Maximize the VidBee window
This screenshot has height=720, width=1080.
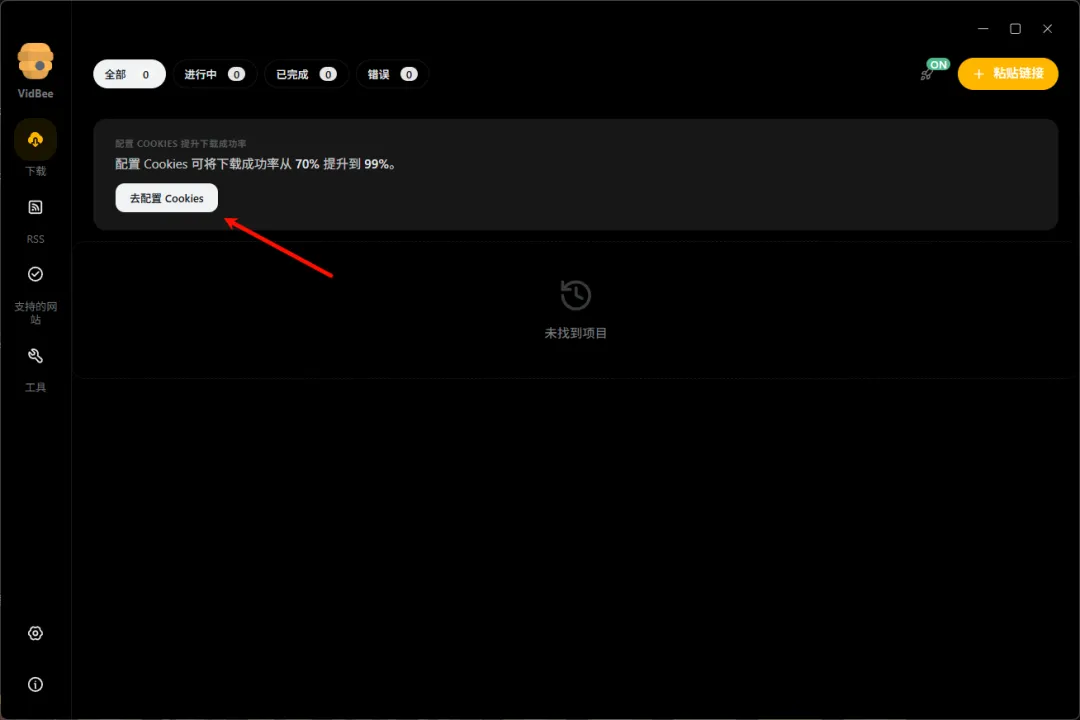1015,28
